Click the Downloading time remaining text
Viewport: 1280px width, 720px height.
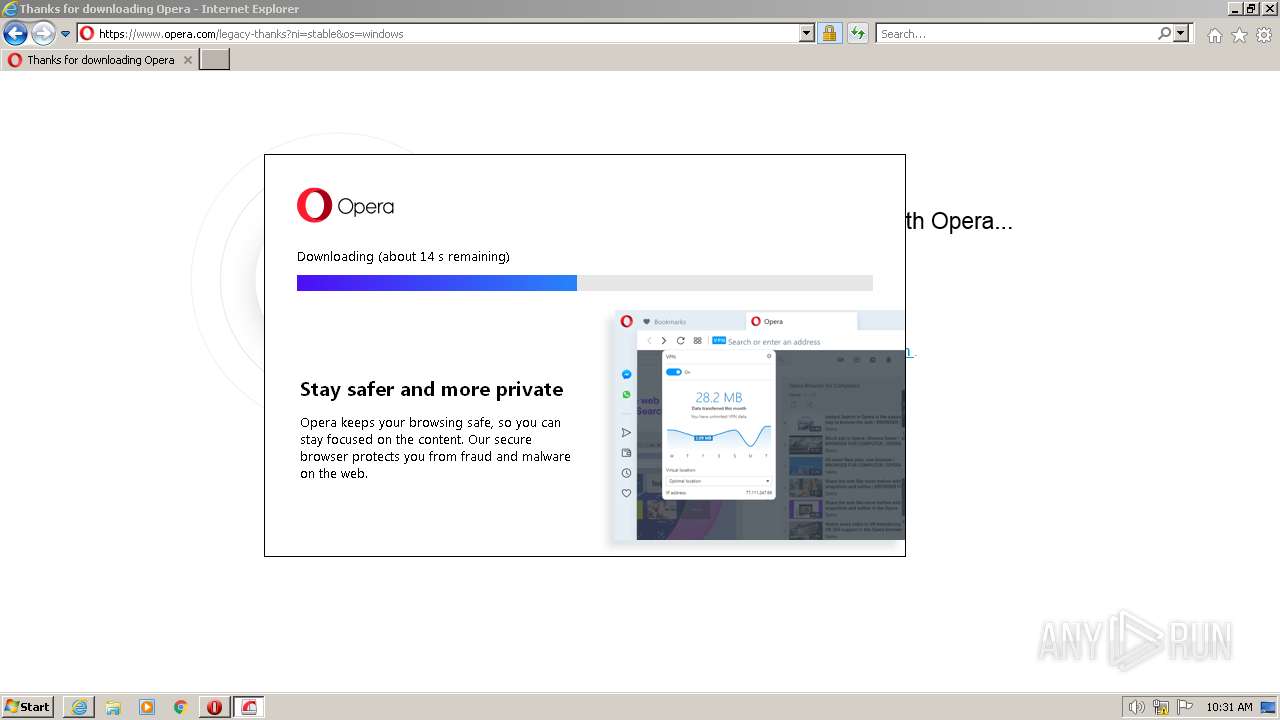403,256
